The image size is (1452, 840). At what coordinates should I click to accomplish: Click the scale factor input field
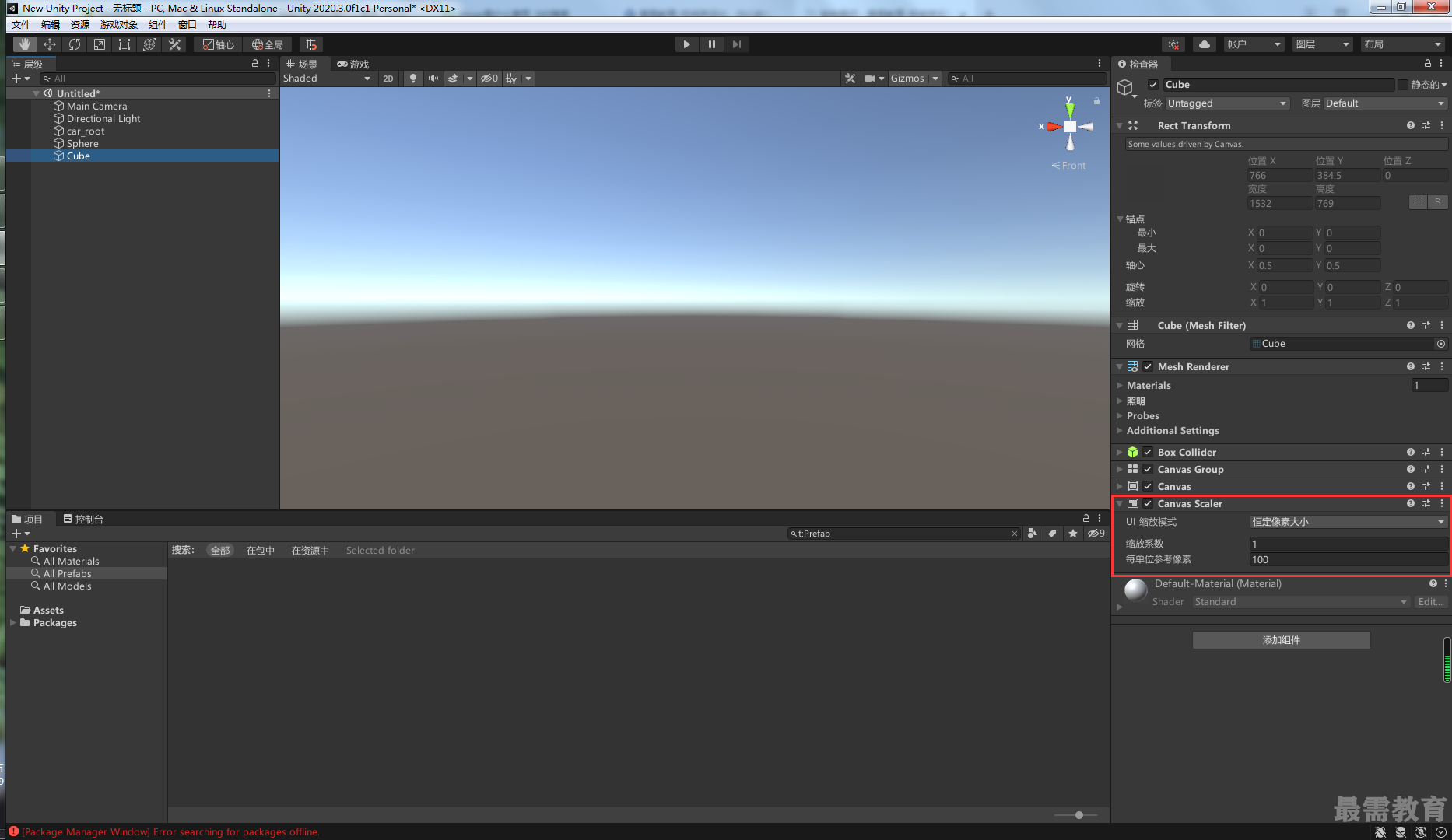pos(1349,544)
